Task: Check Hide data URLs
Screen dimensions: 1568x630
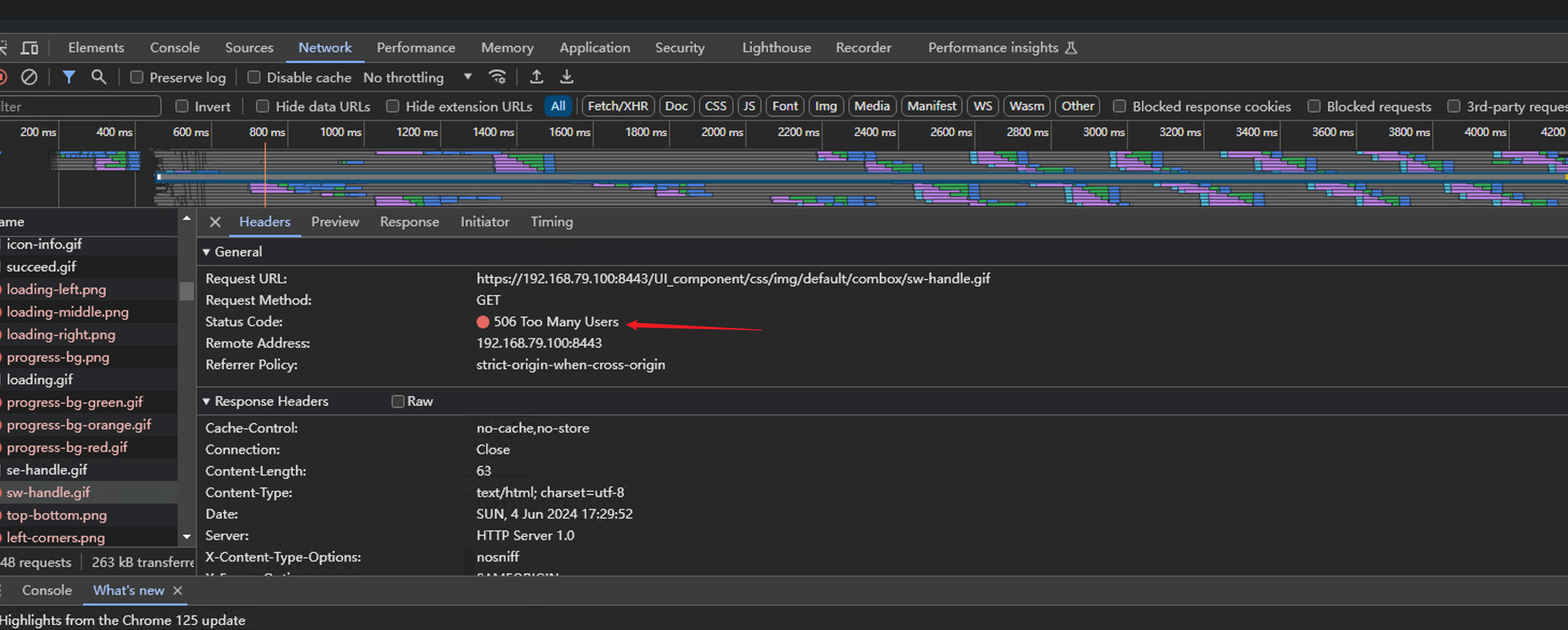Action: [x=262, y=106]
